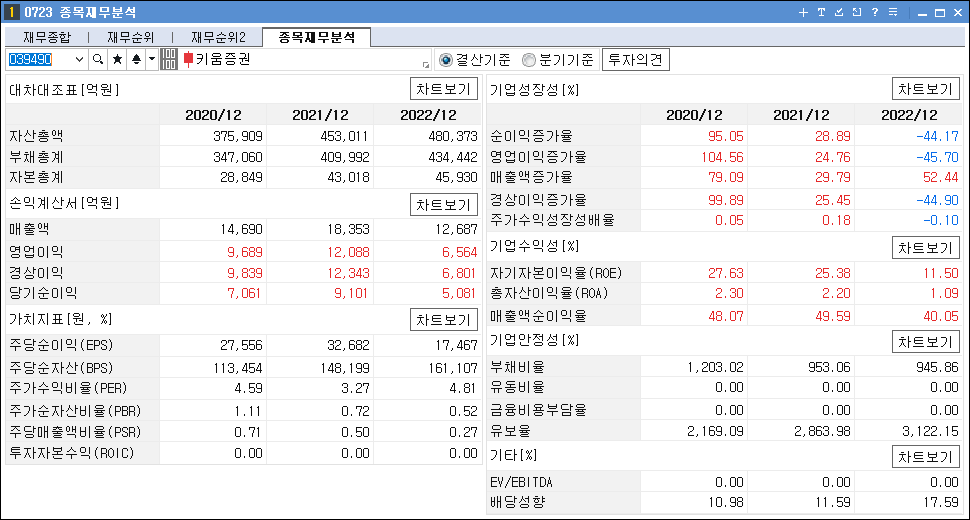Select the 분기기준 radio button
This screenshot has width=970, height=520.
coord(529,60)
